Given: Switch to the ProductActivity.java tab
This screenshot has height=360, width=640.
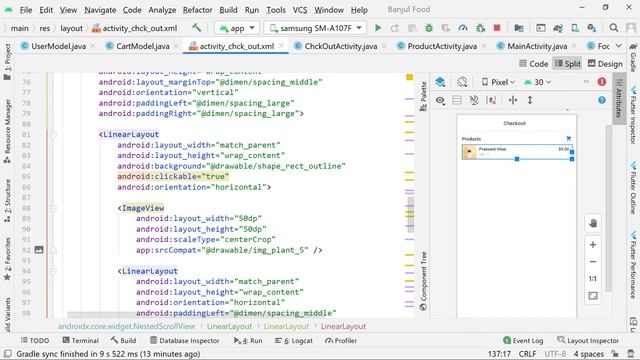Looking at the screenshot, I should (442, 46).
